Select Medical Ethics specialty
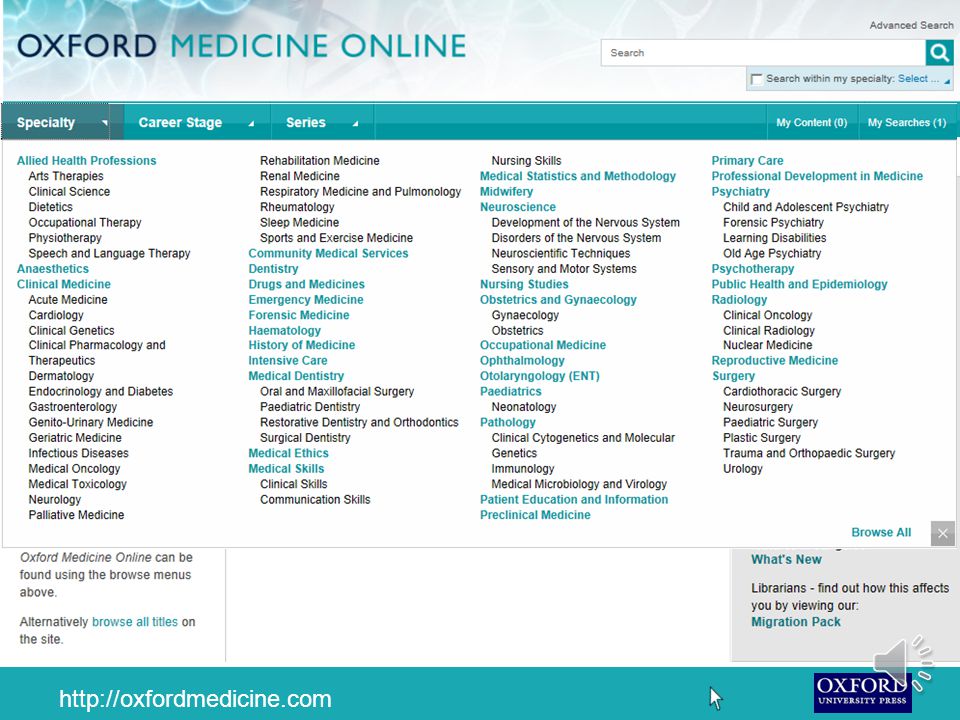Image resolution: width=960 pixels, height=720 pixels. click(288, 453)
